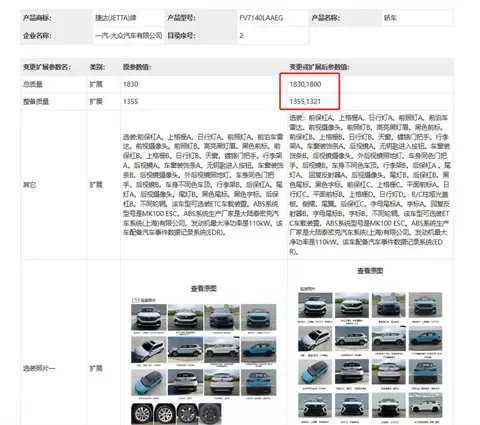Screen dimensions: 480x425
Task: Click the 扩展 category in the 整备质量 row
Action: (96, 101)
